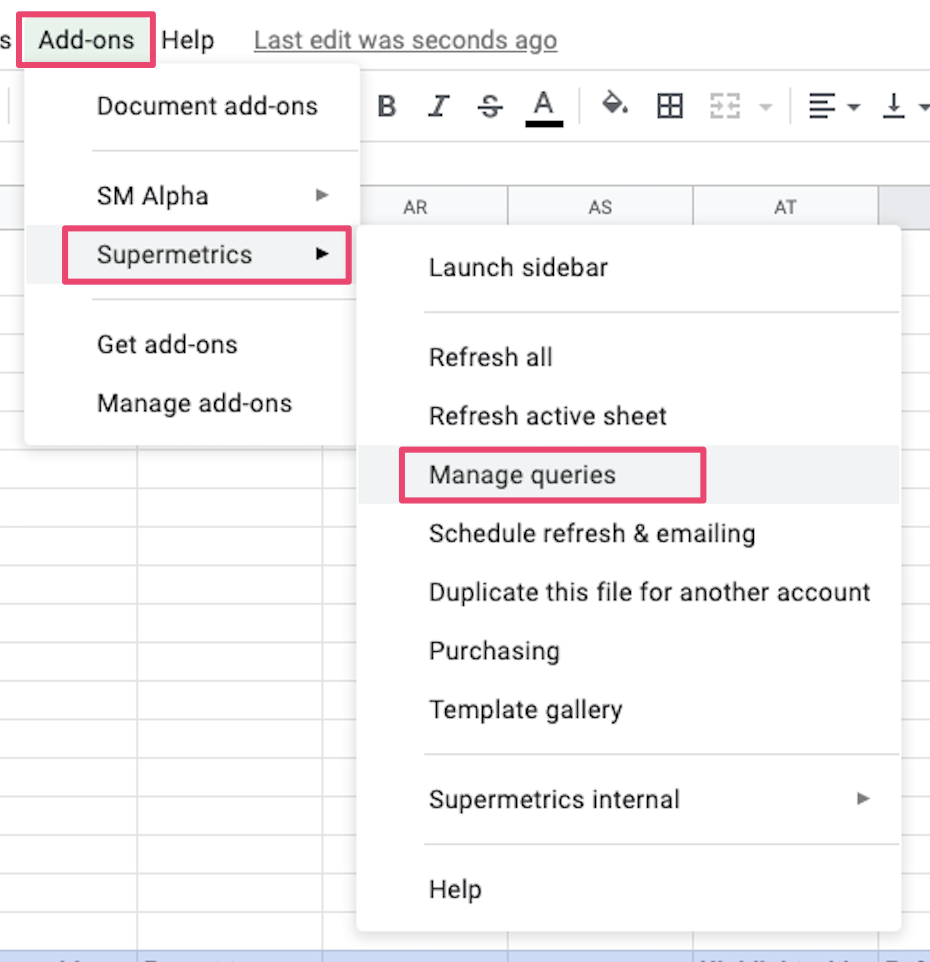Choose Get add-ons

point(191,344)
